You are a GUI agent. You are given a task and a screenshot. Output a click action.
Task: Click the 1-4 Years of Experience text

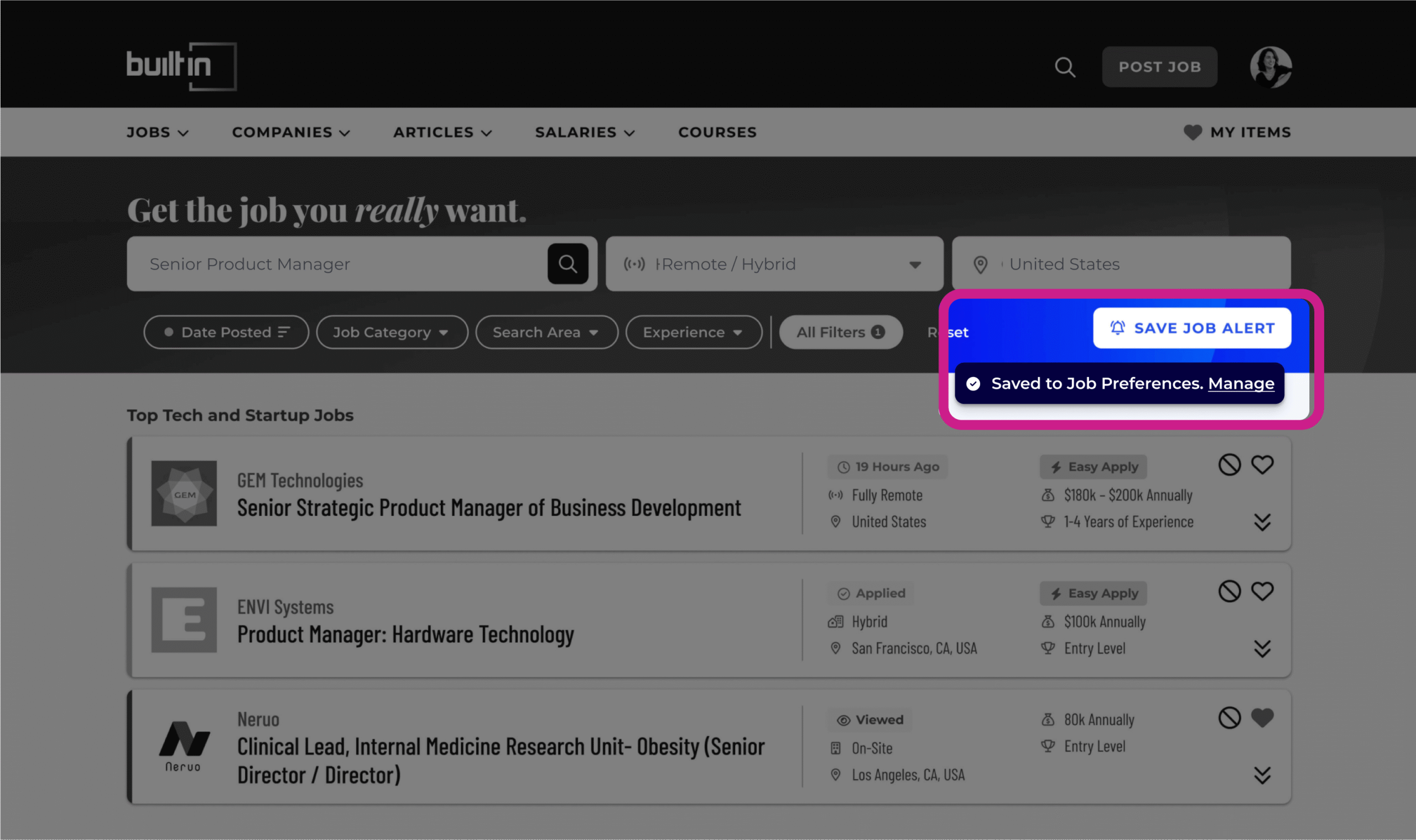click(1128, 522)
